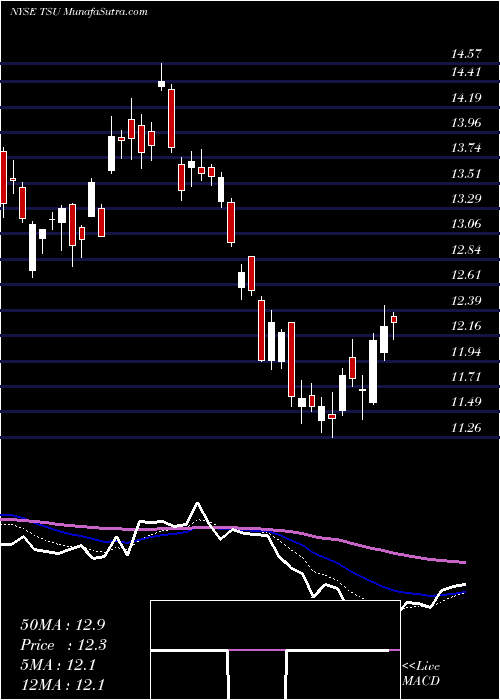
Task: Click the 14.57 price level label
Action: (466, 54)
